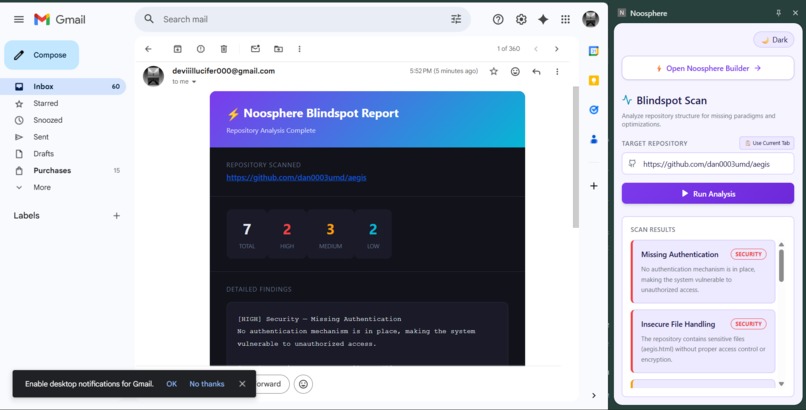Open the Gemini sparkle icon
This screenshot has height=410, width=806.
[543, 20]
